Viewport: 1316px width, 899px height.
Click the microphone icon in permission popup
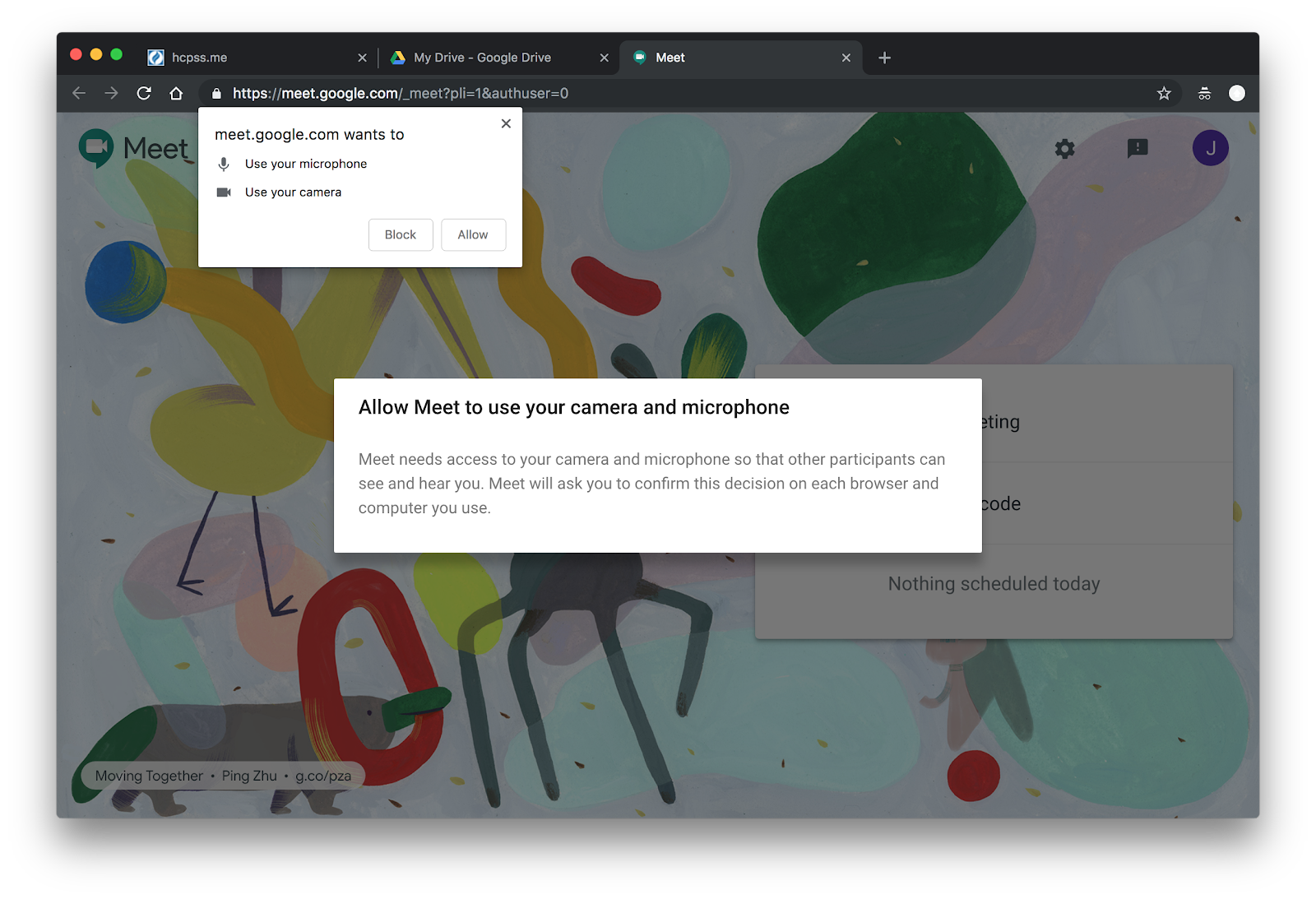click(224, 164)
